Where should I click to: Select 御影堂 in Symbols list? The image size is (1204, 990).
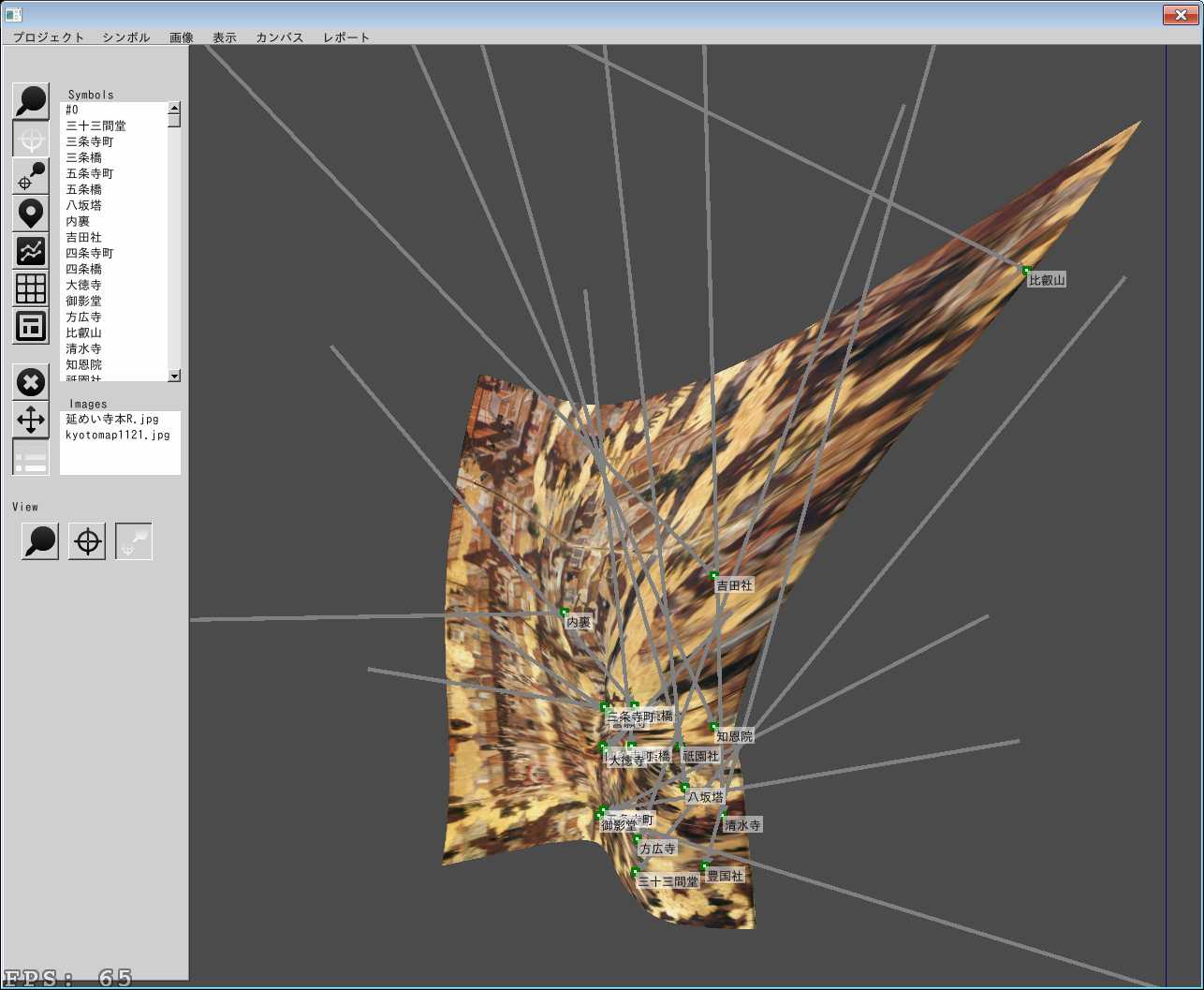coord(113,301)
